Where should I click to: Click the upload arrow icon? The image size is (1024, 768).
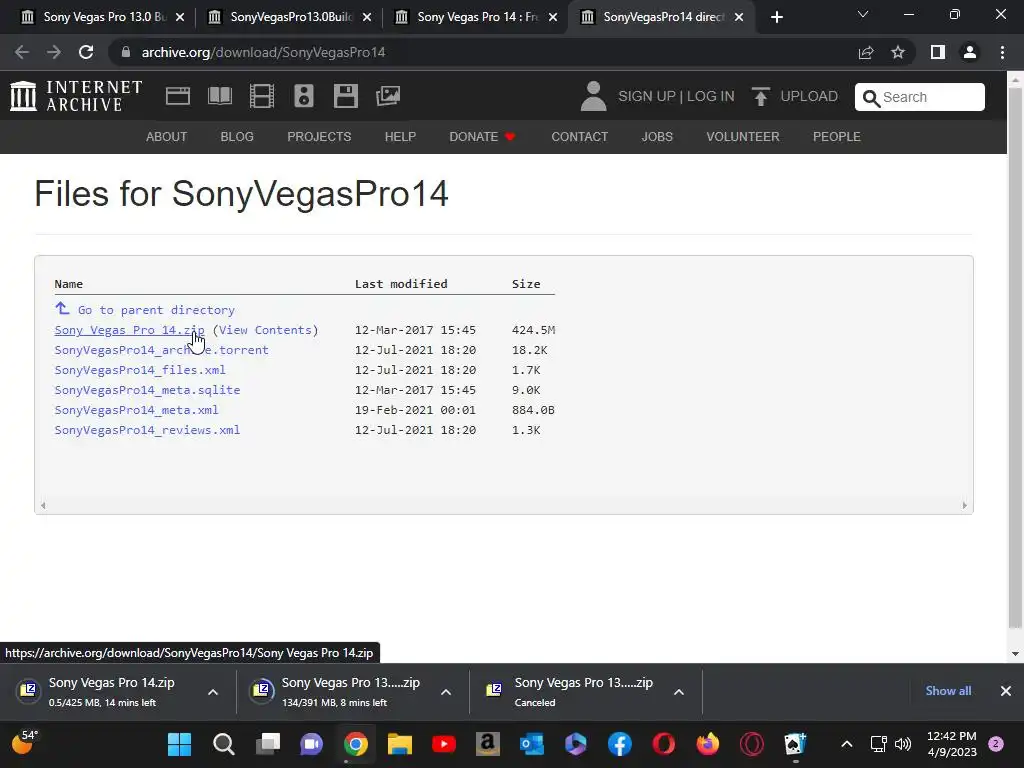click(760, 97)
